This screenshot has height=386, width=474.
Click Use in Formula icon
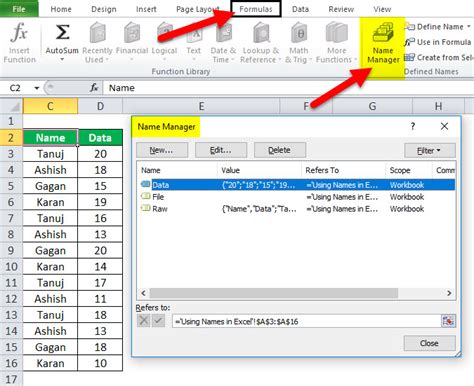click(409, 42)
